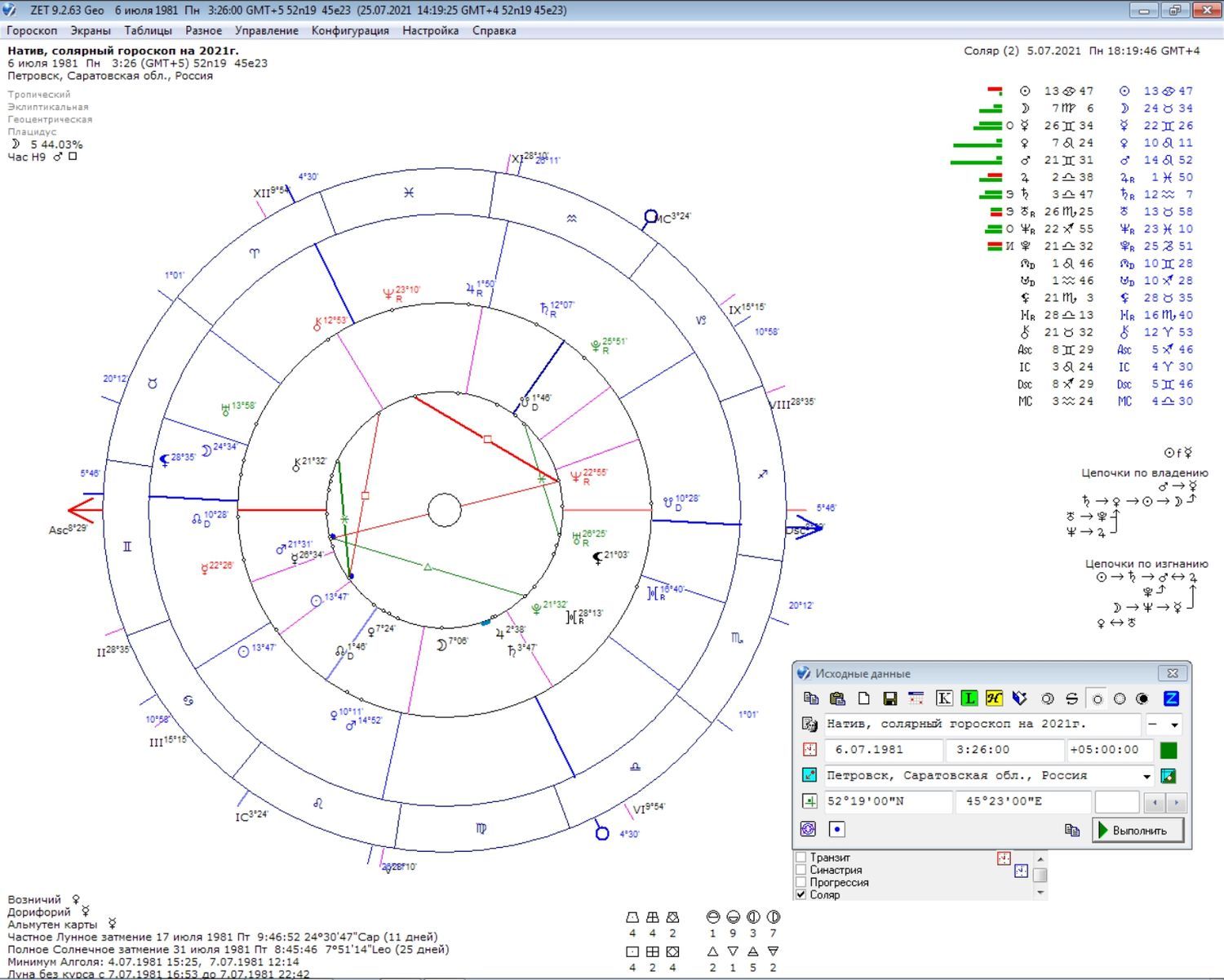Click the green L icon
1224x980 pixels.
click(x=969, y=698)
